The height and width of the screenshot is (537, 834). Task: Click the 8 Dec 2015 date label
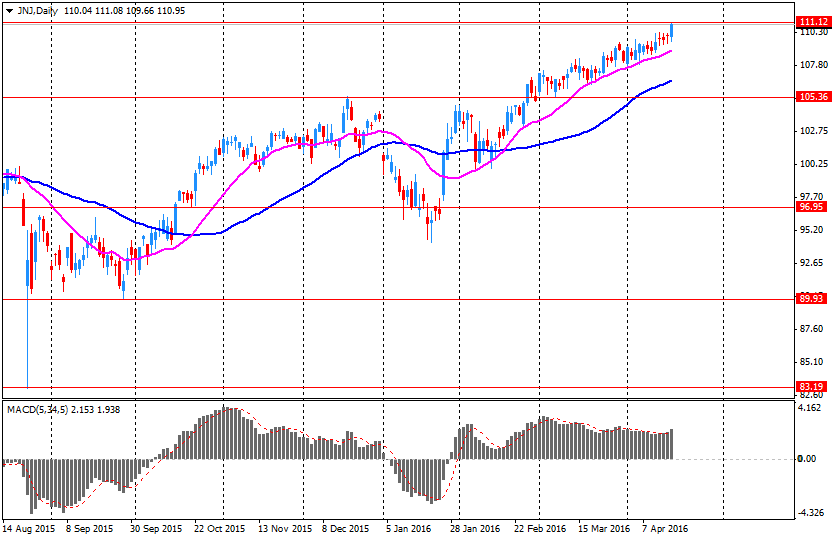click(x=345, y=529)
